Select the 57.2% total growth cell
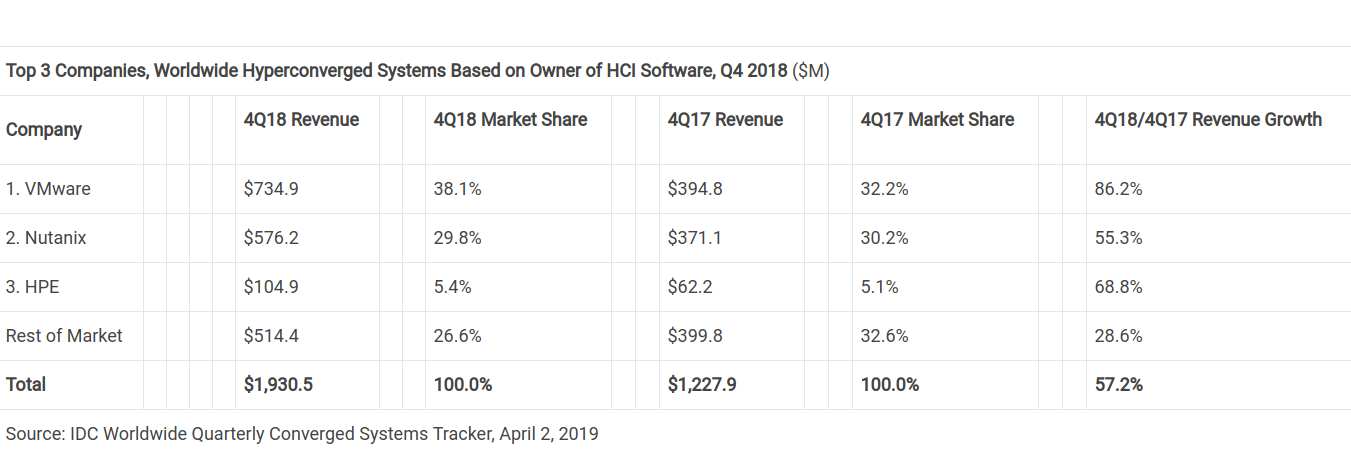The height and width of the screenshot is (456, 1351). click(x=1119, y=385)
